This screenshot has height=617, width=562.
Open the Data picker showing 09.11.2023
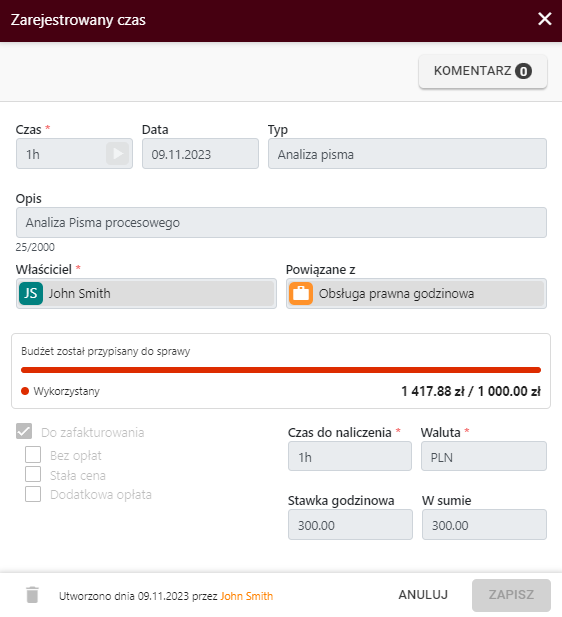coord(200,154)
